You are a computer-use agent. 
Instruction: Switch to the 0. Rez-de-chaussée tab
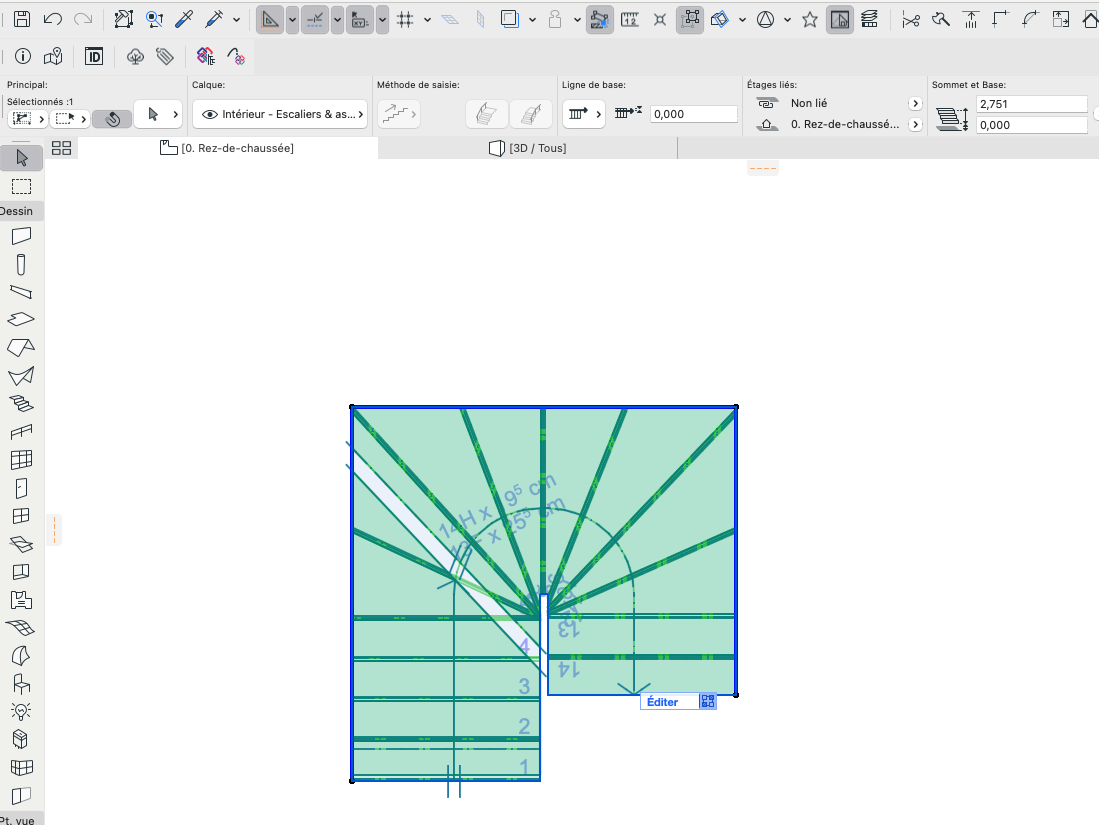click(x=227, y=148)
